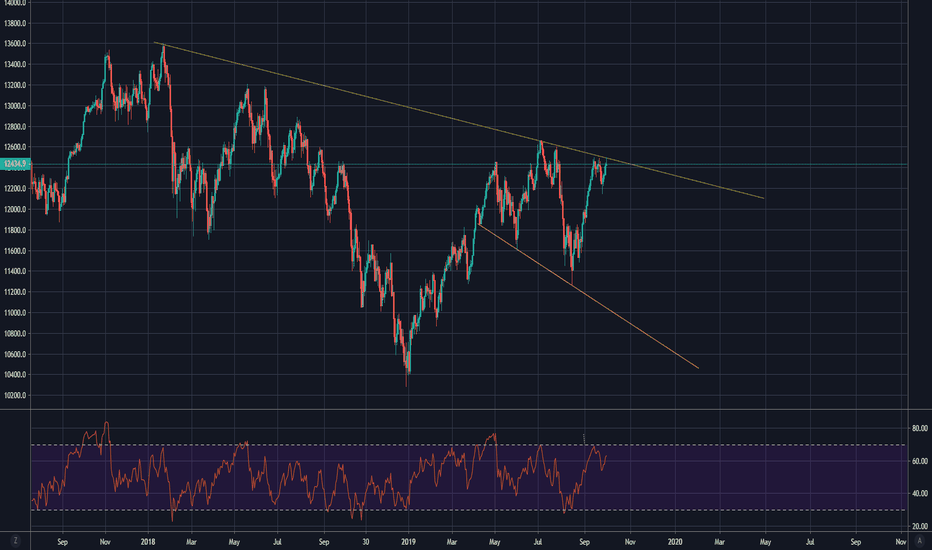
Task: Click the 12000.0 price axis label
Action: [x=15, y=209]
